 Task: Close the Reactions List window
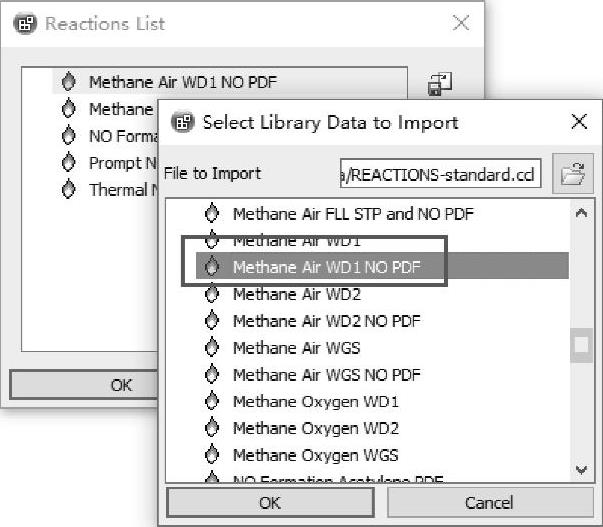click(x=461, y=23)
